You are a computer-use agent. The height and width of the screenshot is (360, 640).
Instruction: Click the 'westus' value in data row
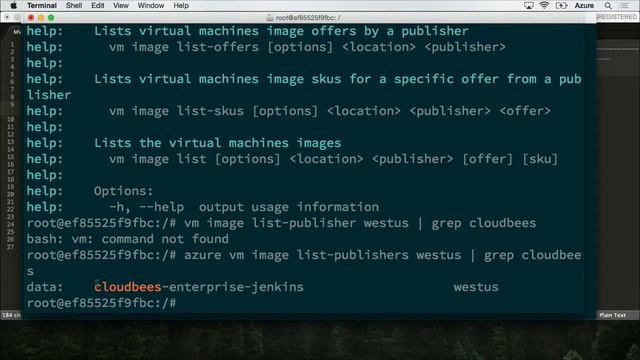coord(476,287)
